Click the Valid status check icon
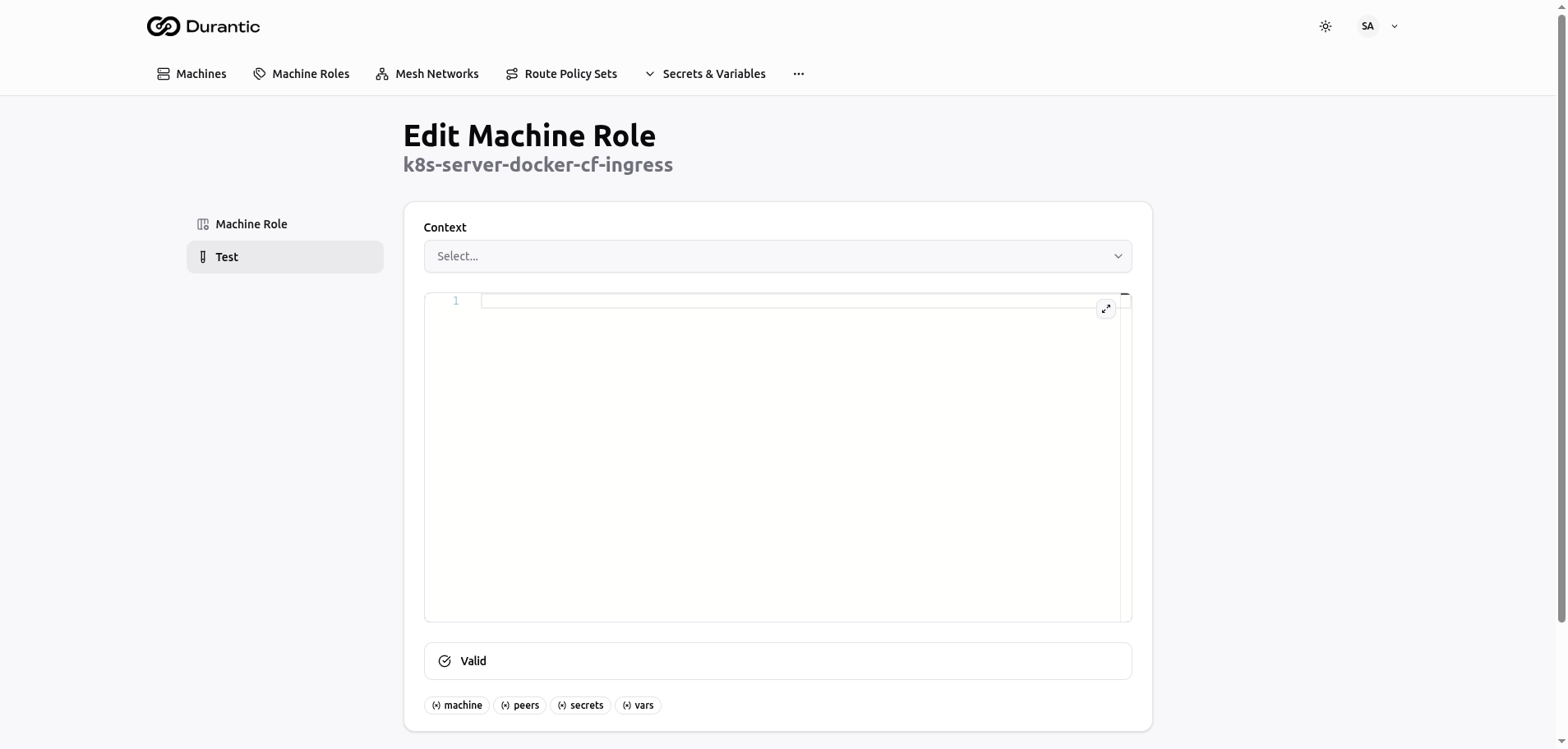 point(445,661)
